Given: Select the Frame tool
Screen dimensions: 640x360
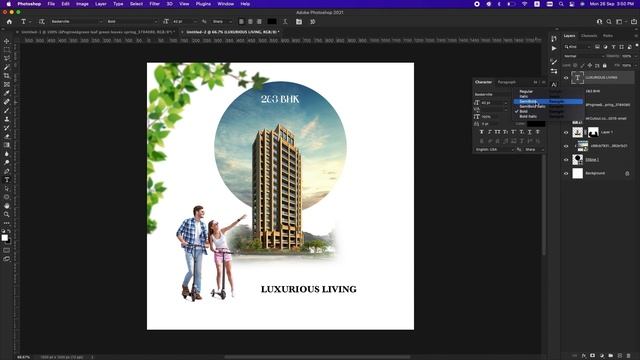Looking at the screenshot, I should coord(7,84).
